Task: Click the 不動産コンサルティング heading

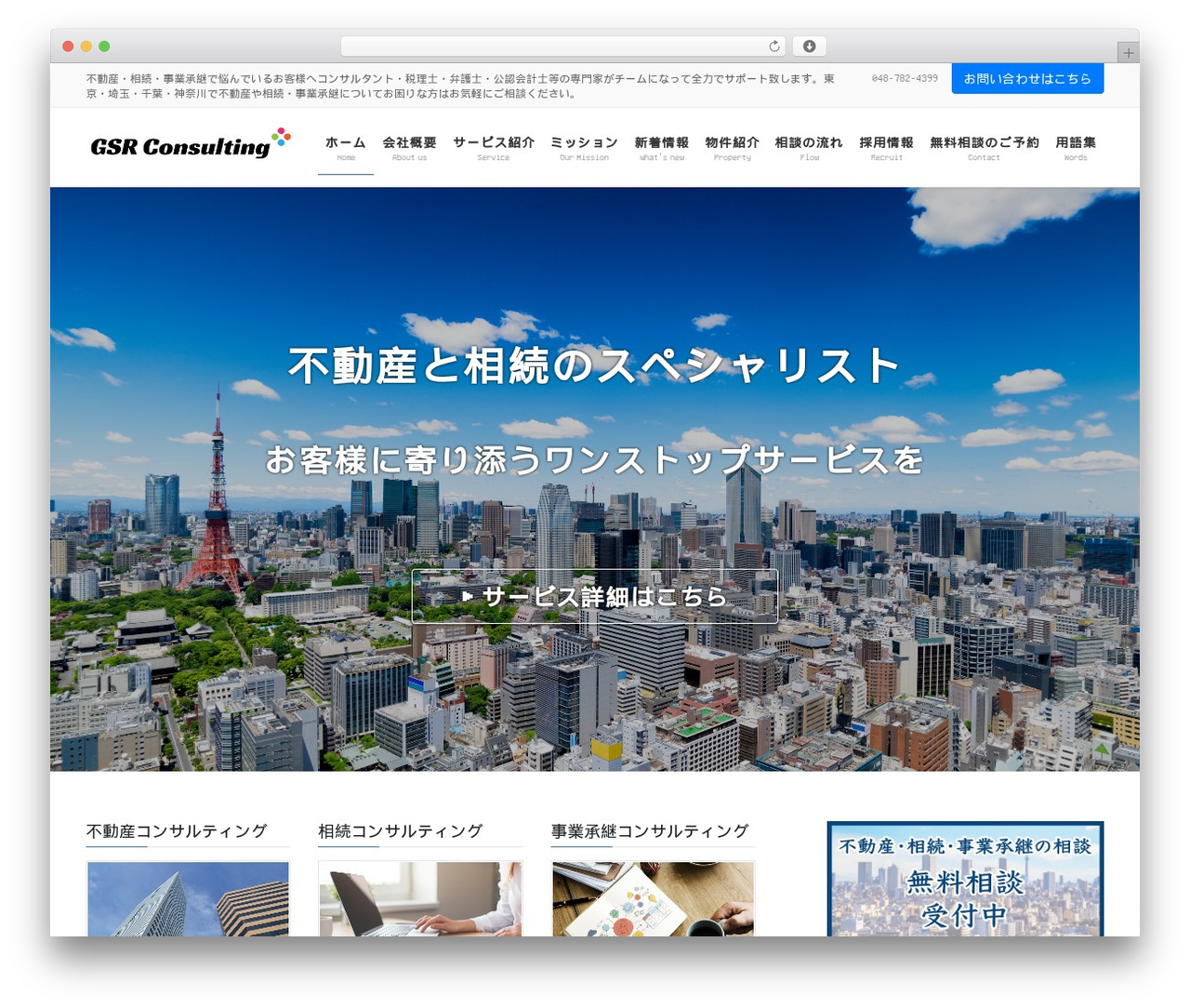Action: tap(177, 831)
